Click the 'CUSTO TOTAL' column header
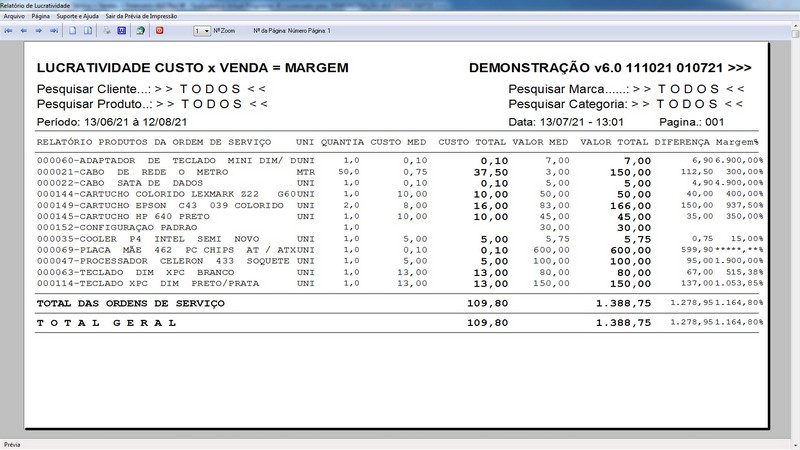Viewport: 800px width, 450px height. 472,142
